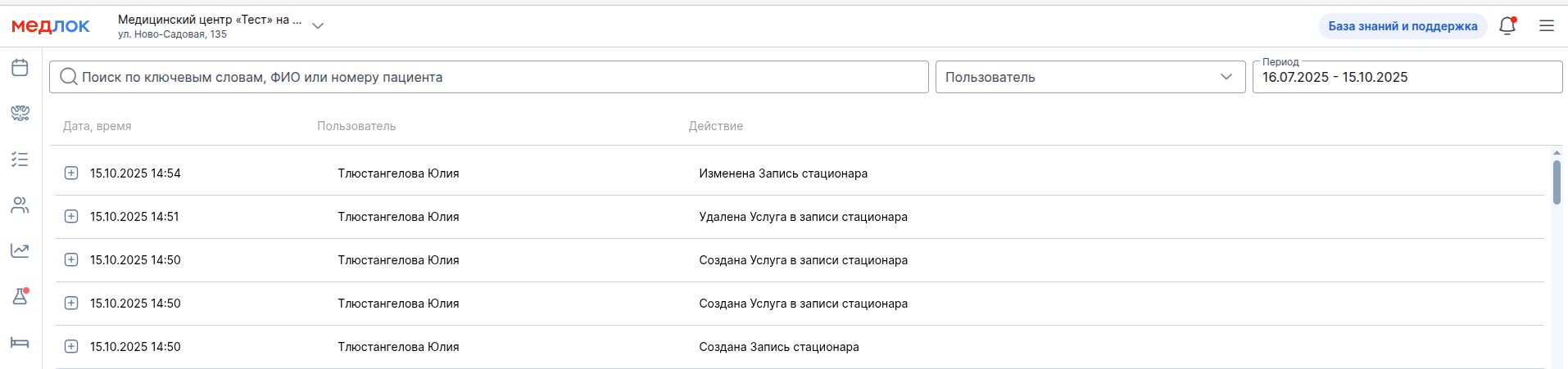Open the analytics chart sidebar icon

20,250
